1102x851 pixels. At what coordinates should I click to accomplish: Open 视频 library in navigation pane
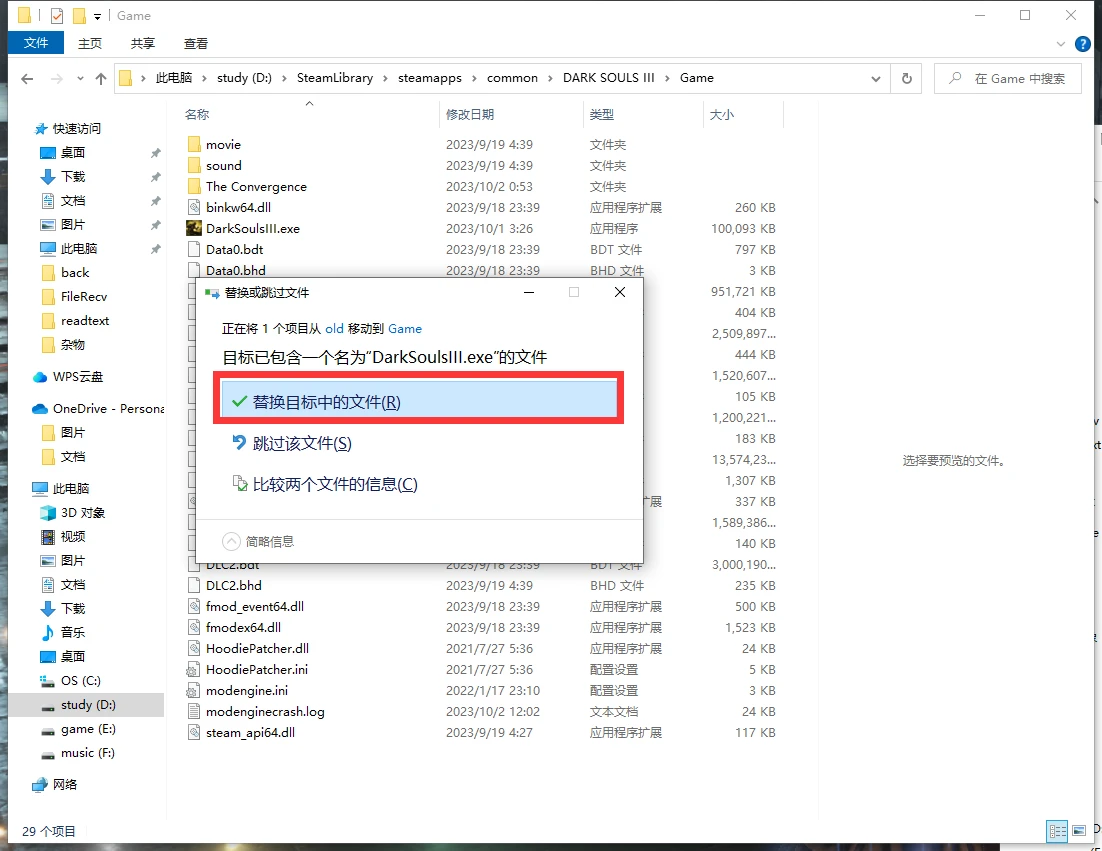[x=73, y=537]
